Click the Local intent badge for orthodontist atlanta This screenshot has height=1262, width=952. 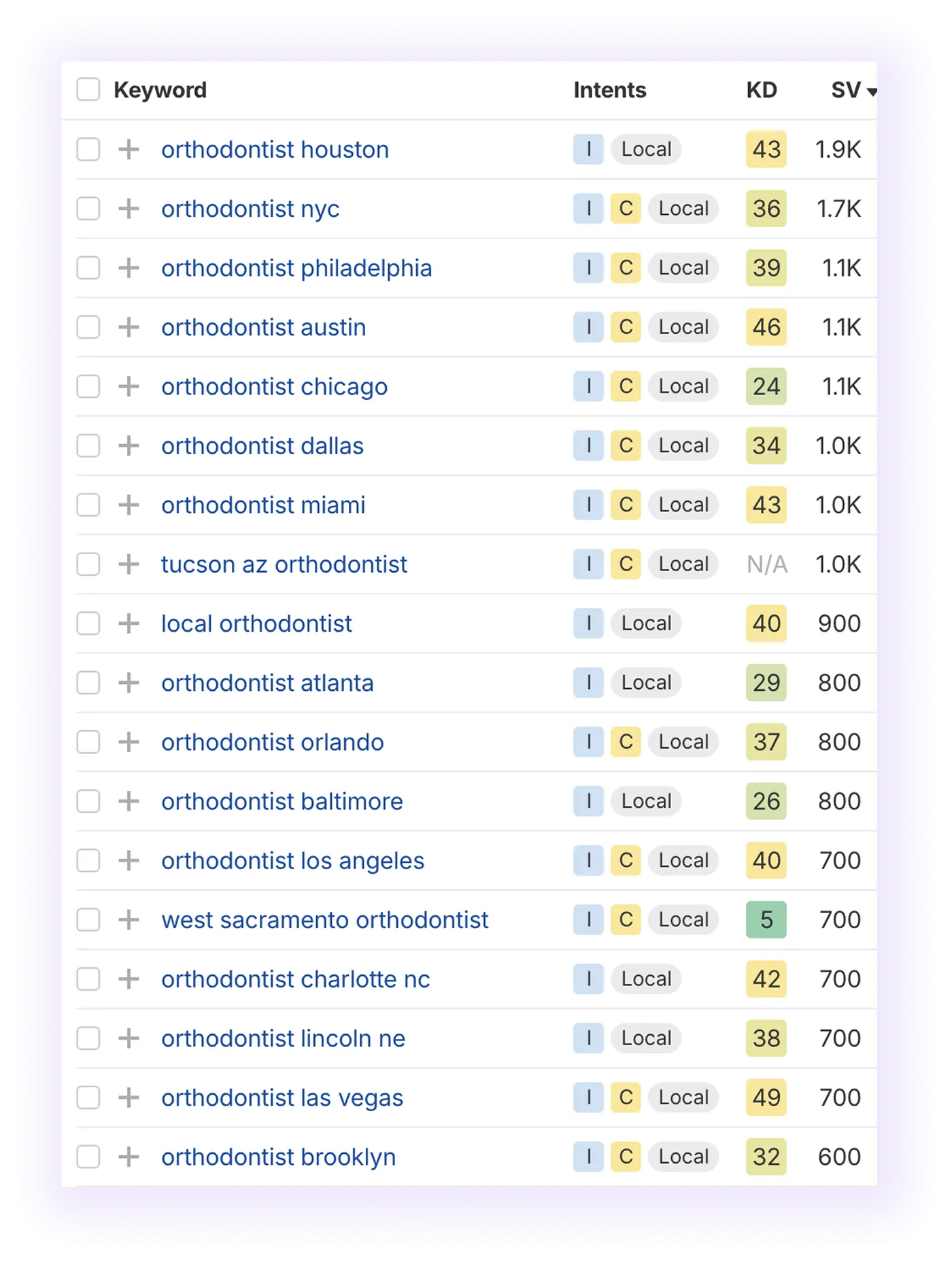tap(645, 682)
